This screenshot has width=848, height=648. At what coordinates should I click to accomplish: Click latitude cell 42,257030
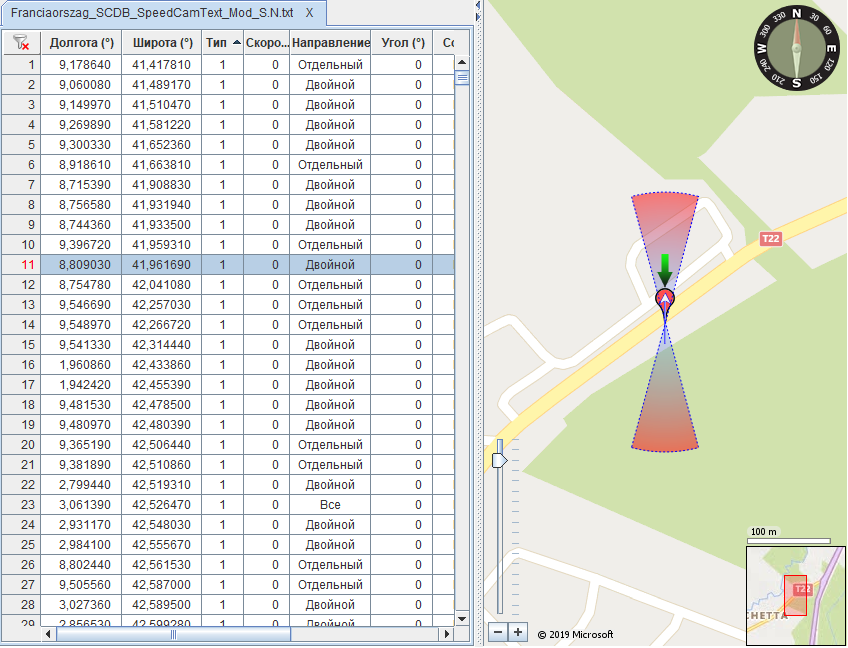point(162,305)
